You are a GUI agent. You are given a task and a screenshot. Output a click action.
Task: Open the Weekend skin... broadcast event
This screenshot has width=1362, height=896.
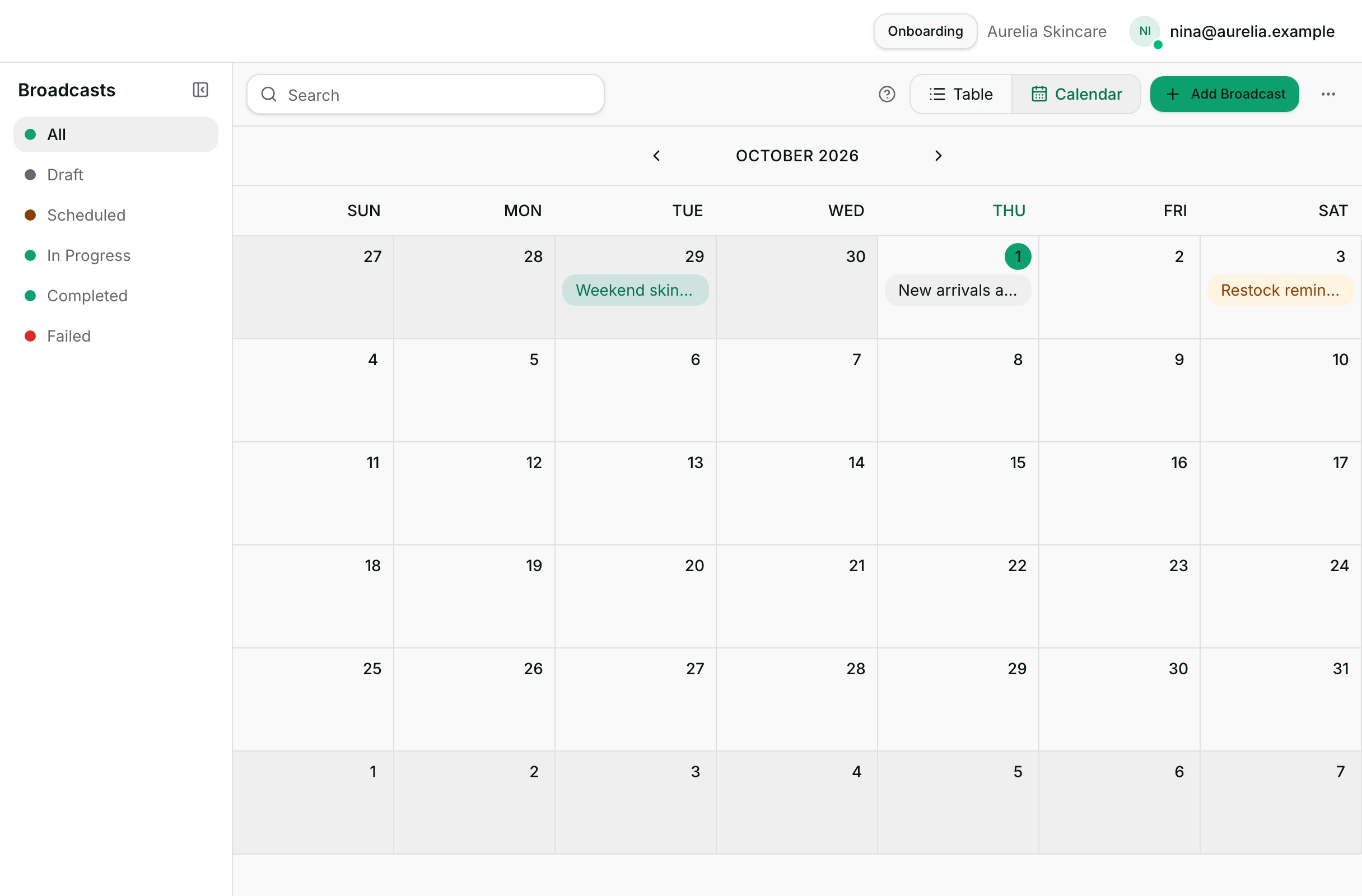coord(635,290)
